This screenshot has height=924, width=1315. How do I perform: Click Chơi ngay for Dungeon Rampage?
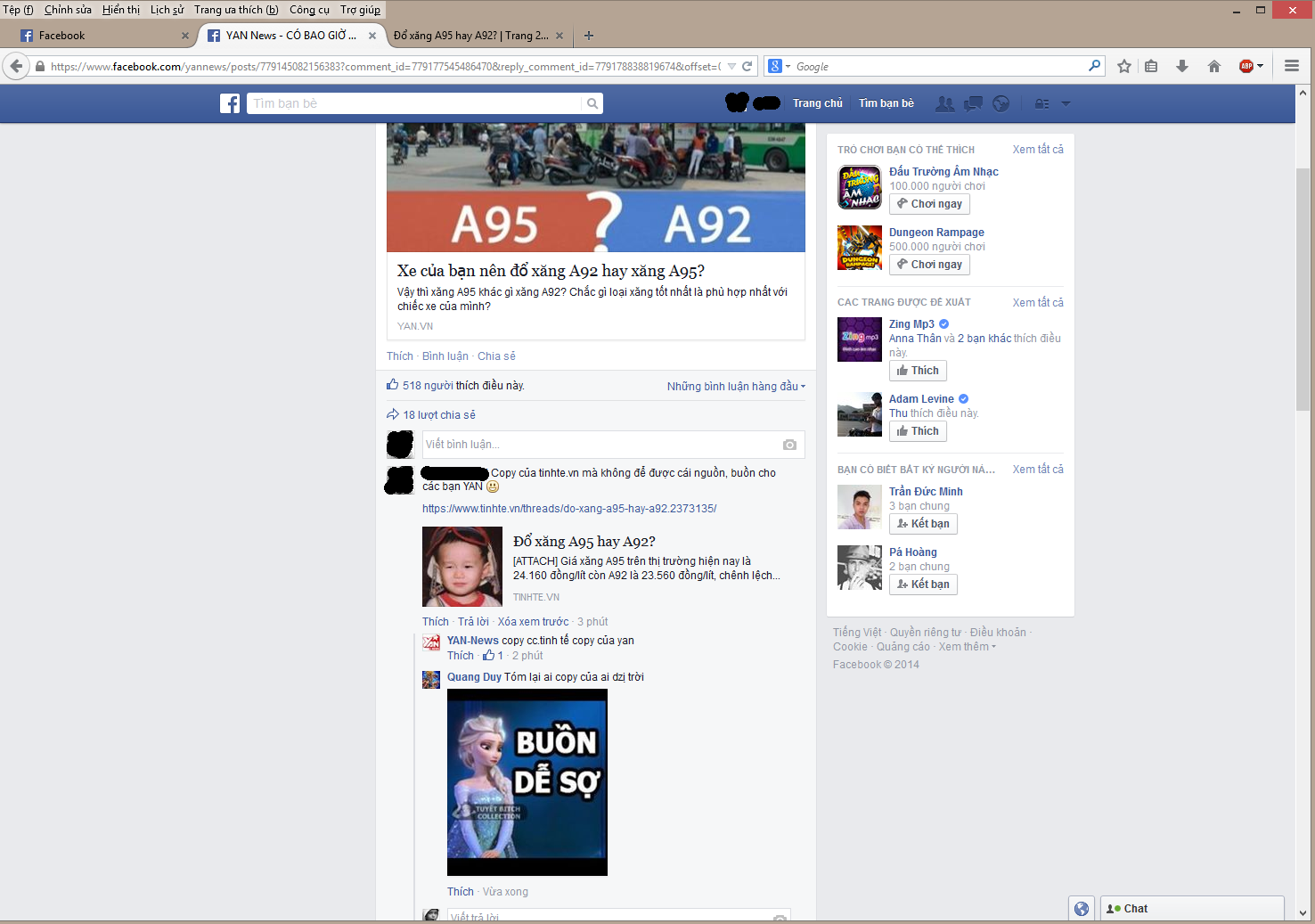pyautogui.click(x=929, y=265)
